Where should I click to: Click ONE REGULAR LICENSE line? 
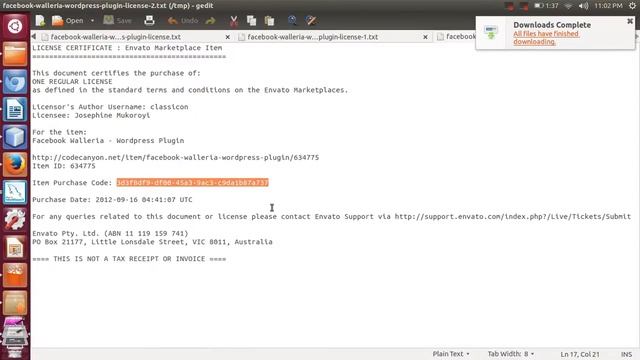point(72,82)
